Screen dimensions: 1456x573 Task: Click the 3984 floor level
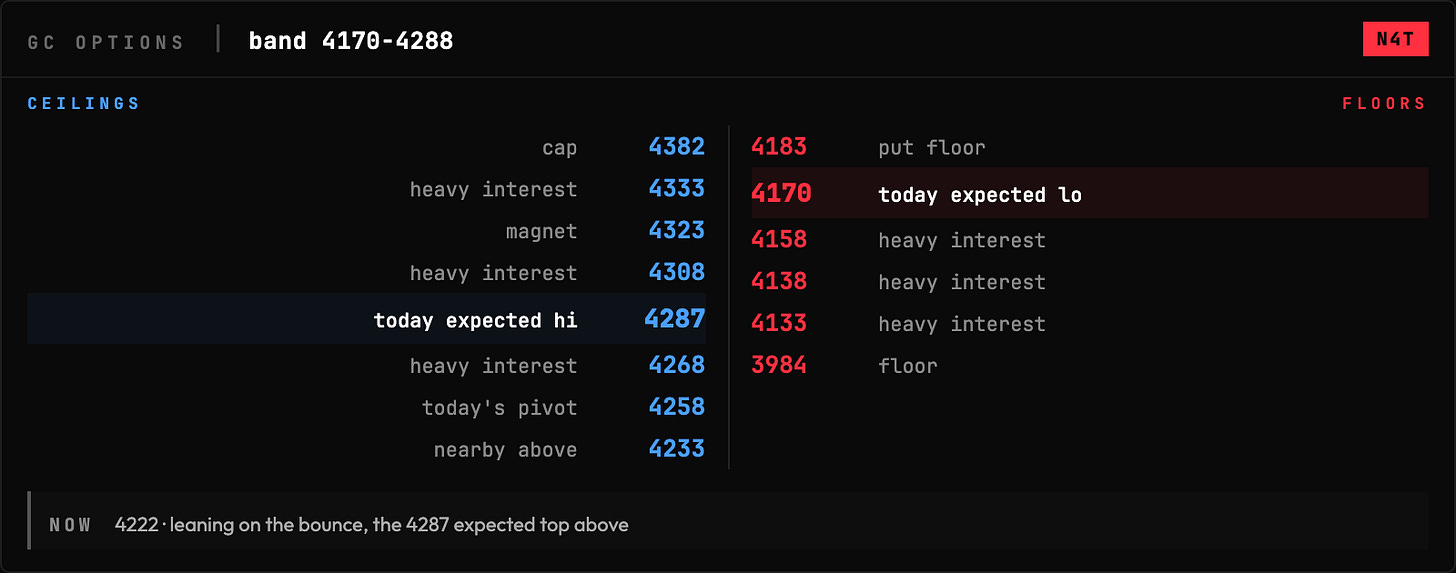tap(1090, 366)
